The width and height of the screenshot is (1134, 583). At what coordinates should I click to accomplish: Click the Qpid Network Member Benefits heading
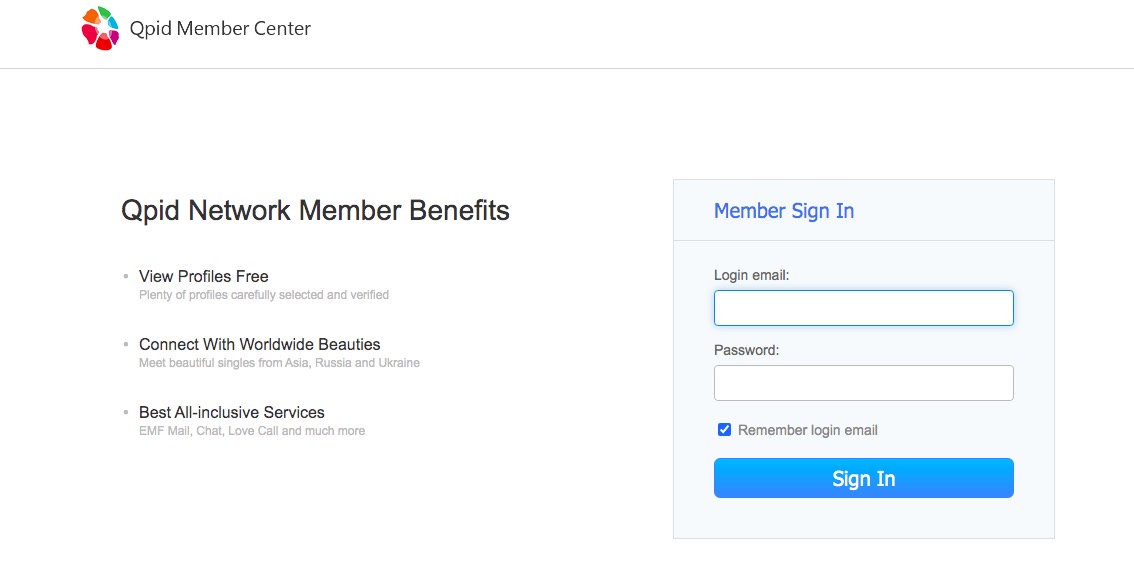click(315, 211)
